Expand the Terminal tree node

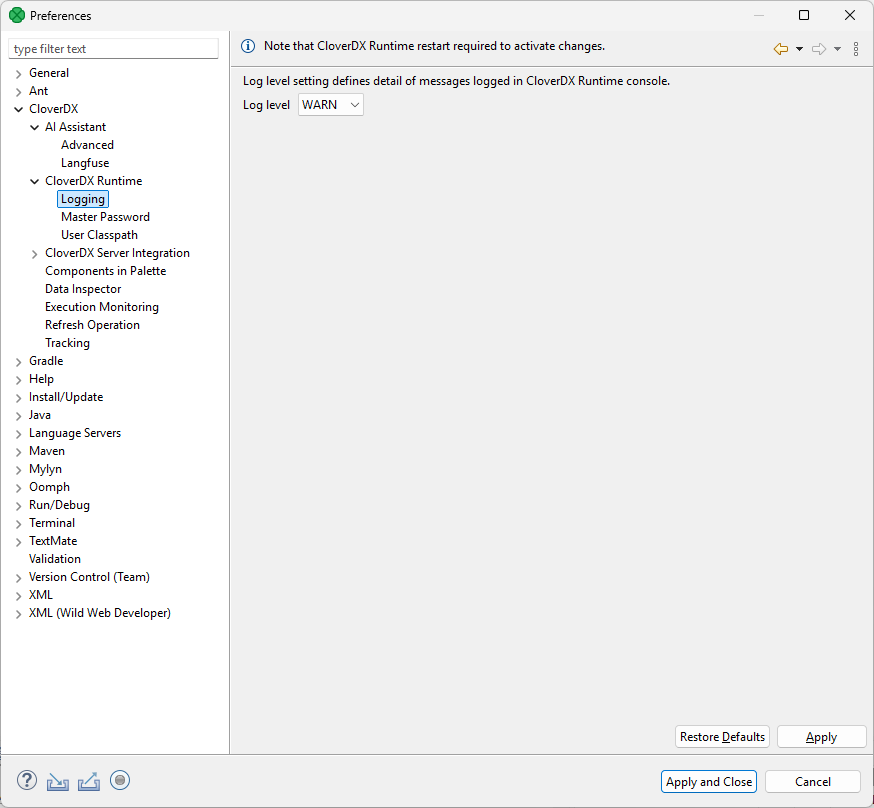point(18,524)
